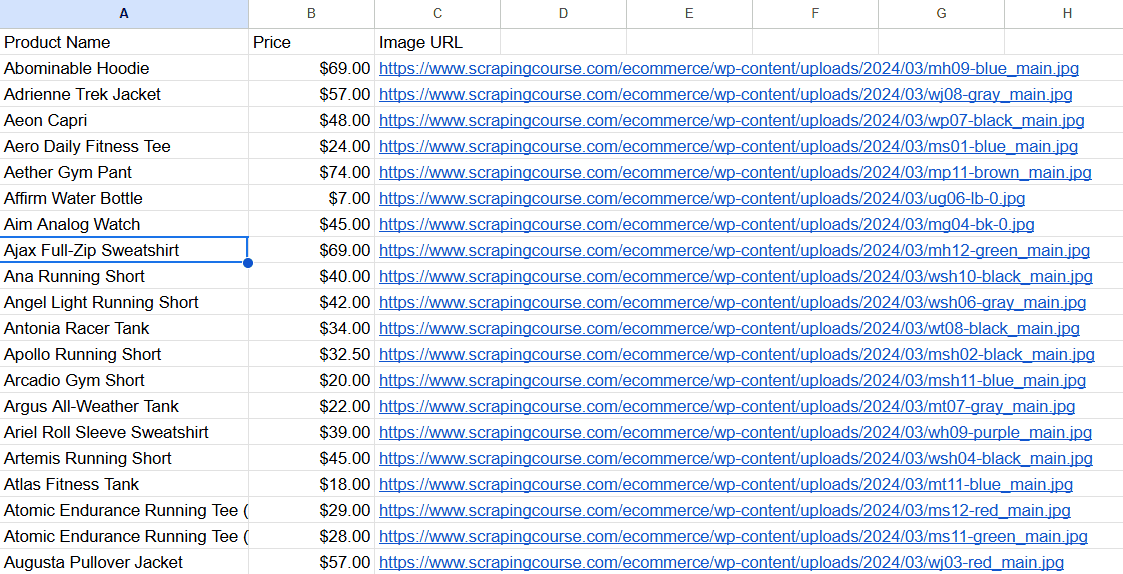
Task: Open the wj03-red_main.jpg image link
Action: (x=721, y=563)
